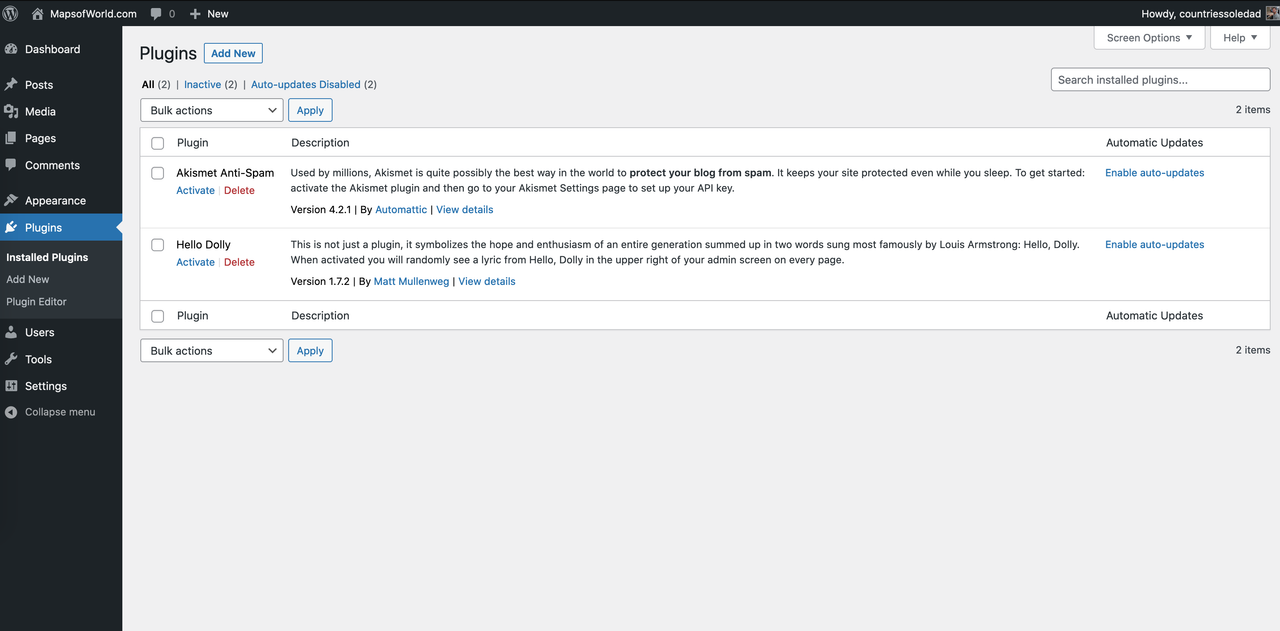Check the Hello Dolly checkbox

point(158,245)
